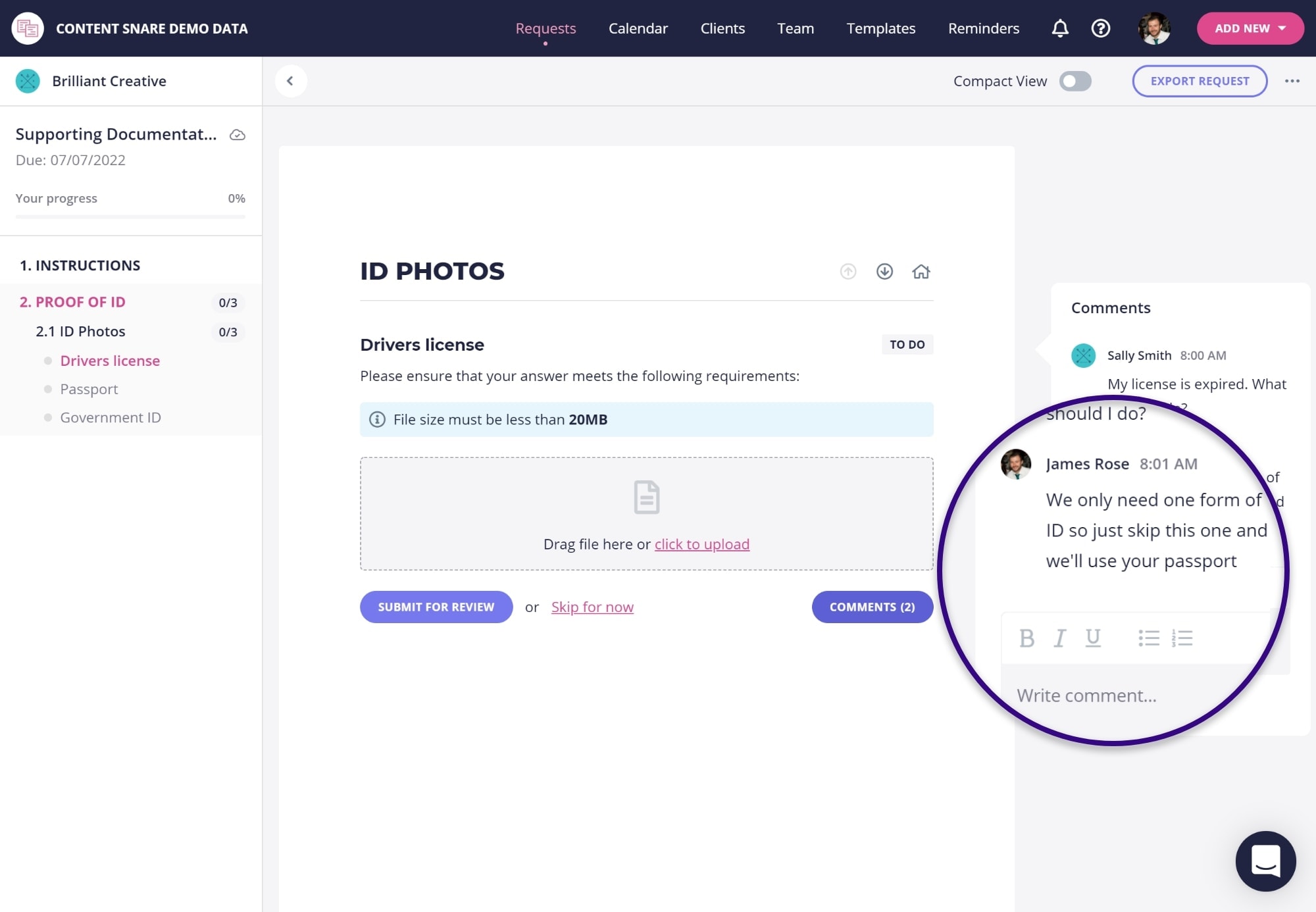The image size is (1316, 912).
Task: Open the help question mark icon
Action: click(x=1101, y=28)
